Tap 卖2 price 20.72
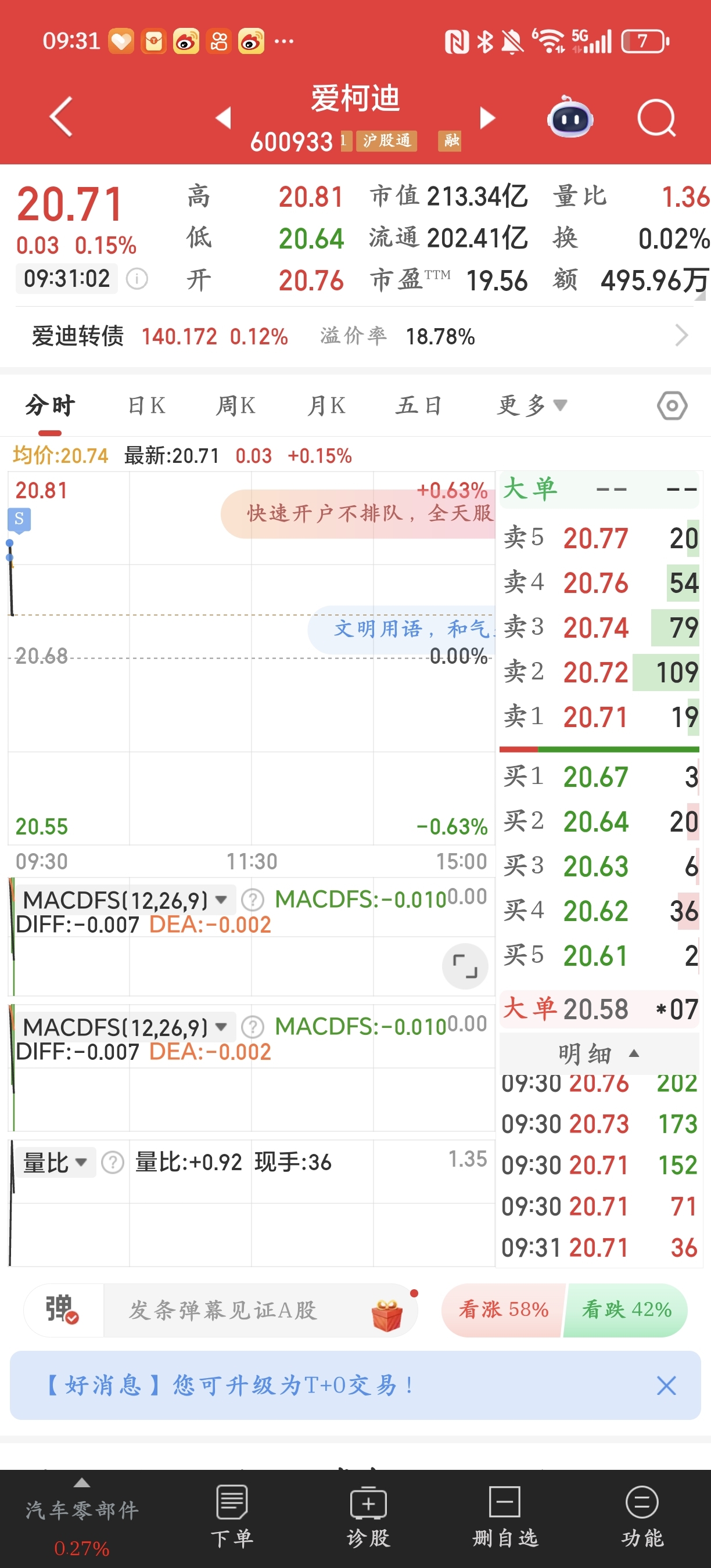The width and height of the screenshot is (711, 1568). (x=595, y=672)
